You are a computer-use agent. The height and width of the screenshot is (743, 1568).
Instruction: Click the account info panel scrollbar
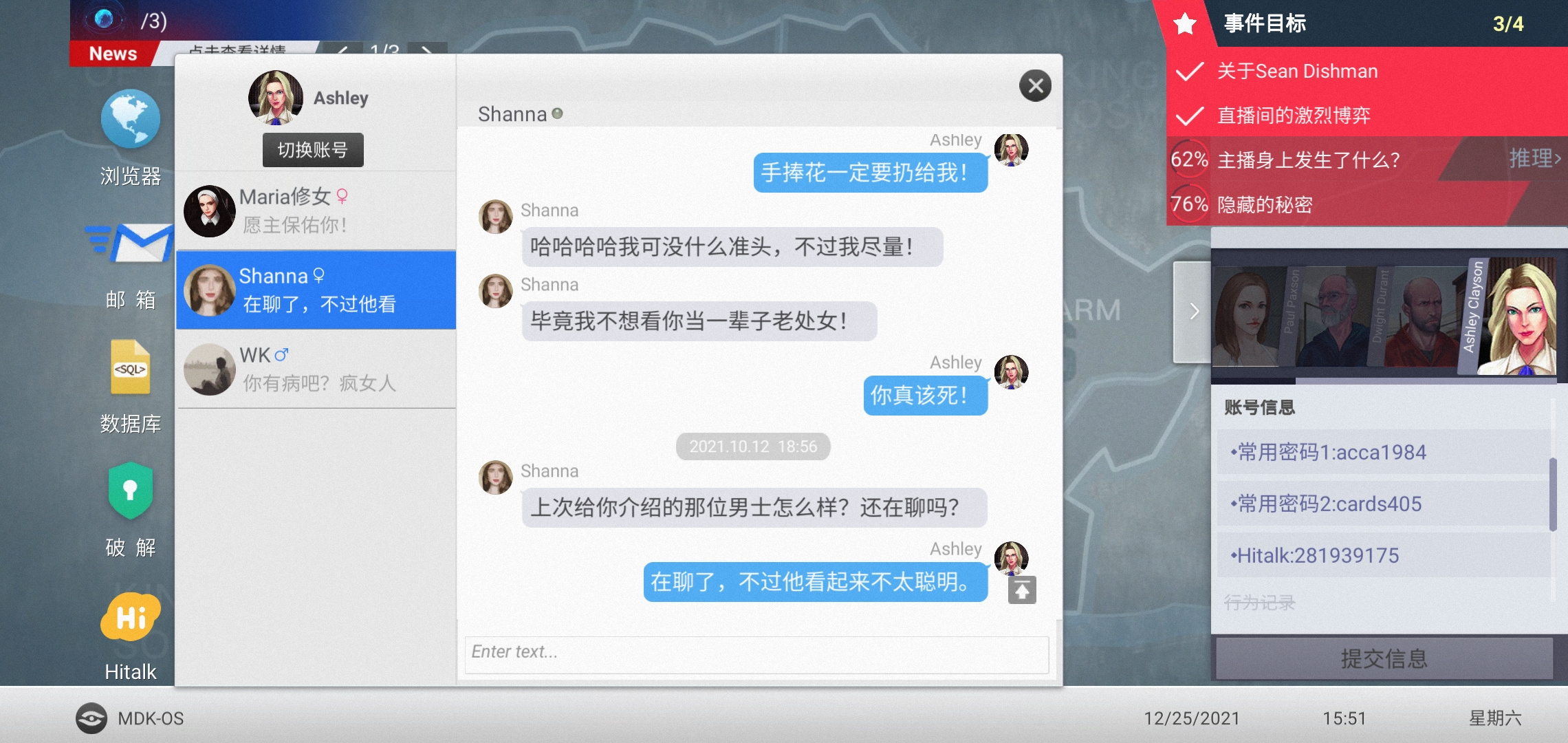point(1552,494)
